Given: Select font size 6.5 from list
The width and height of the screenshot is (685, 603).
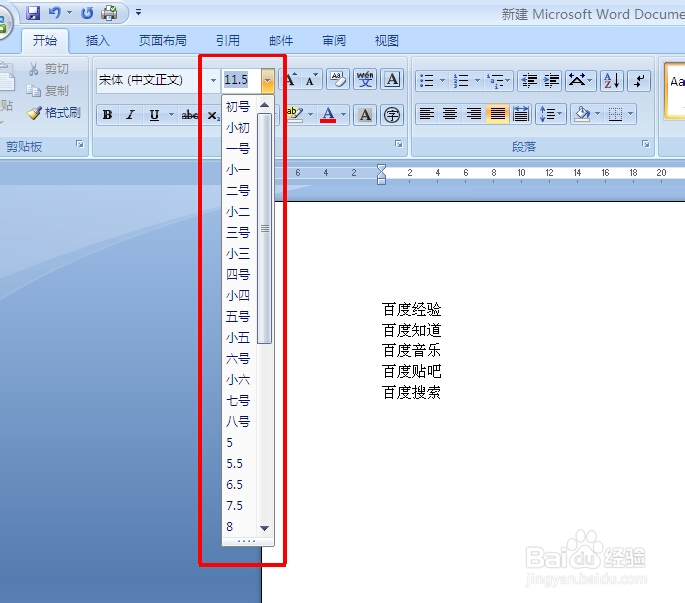Looking at the screenshot, I should tap(239, 484).
